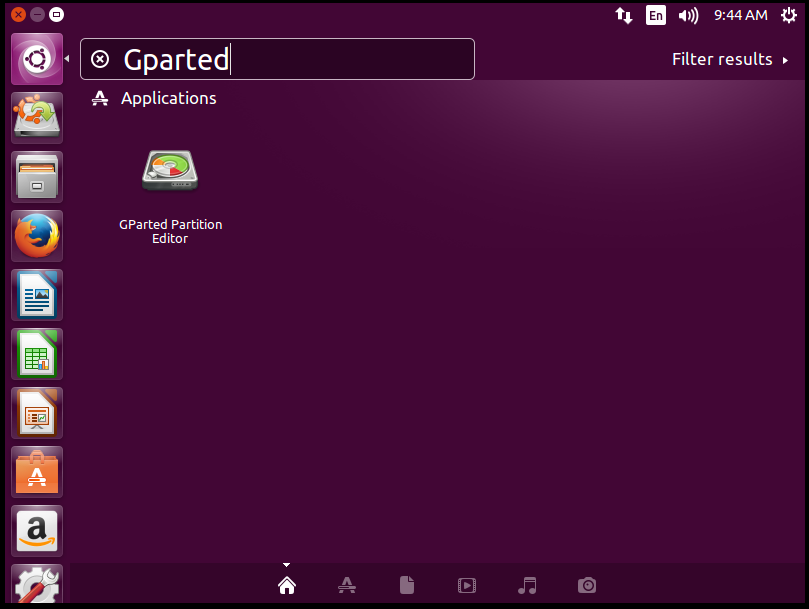Clear the search text with the X icon
Viewport: 809px width, 609px height.
coord(100,60)
